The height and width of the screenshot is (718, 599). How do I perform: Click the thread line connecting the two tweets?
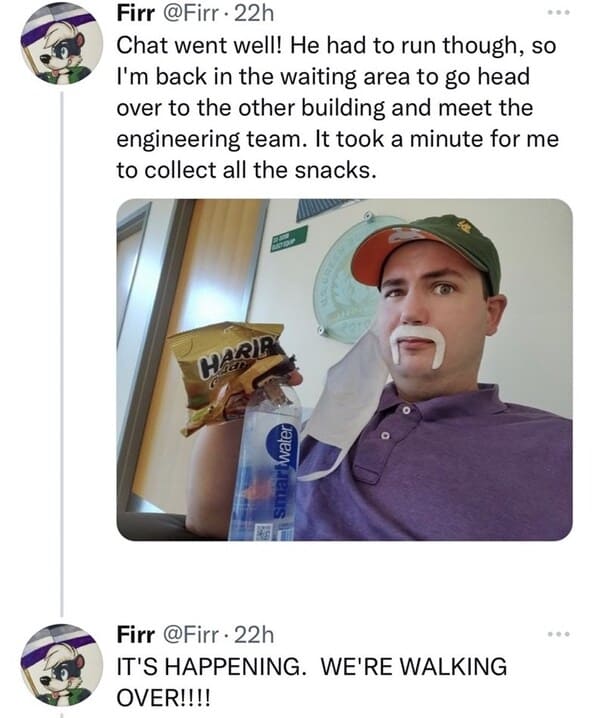click(x=62, y=353)
